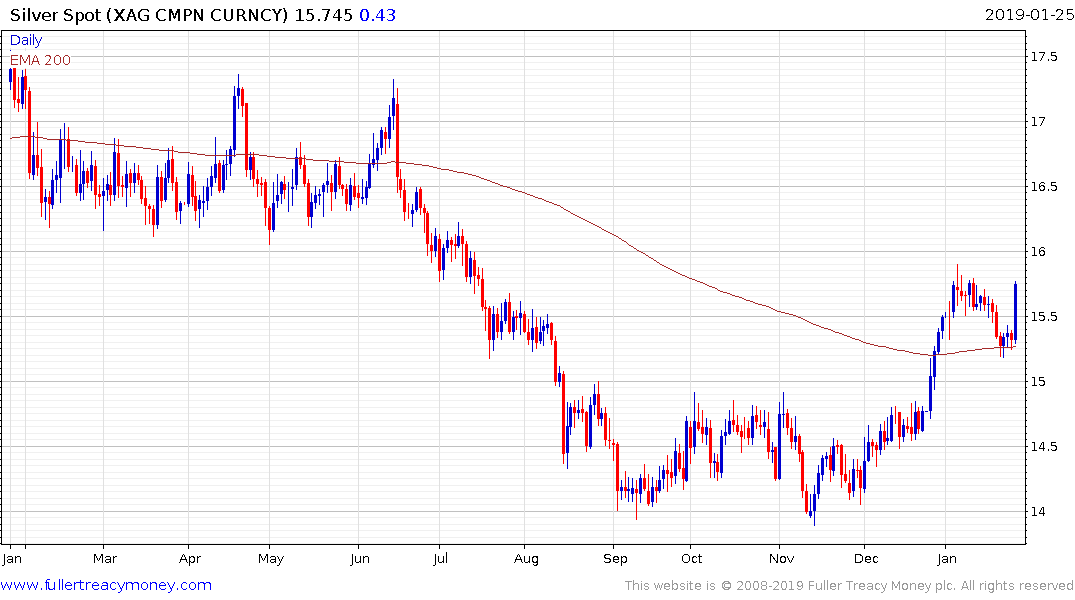Image resolution: width=1075 pixels, height=600 pixels.
Task: Click the Sep month axis label
Action: coord(615,560)
